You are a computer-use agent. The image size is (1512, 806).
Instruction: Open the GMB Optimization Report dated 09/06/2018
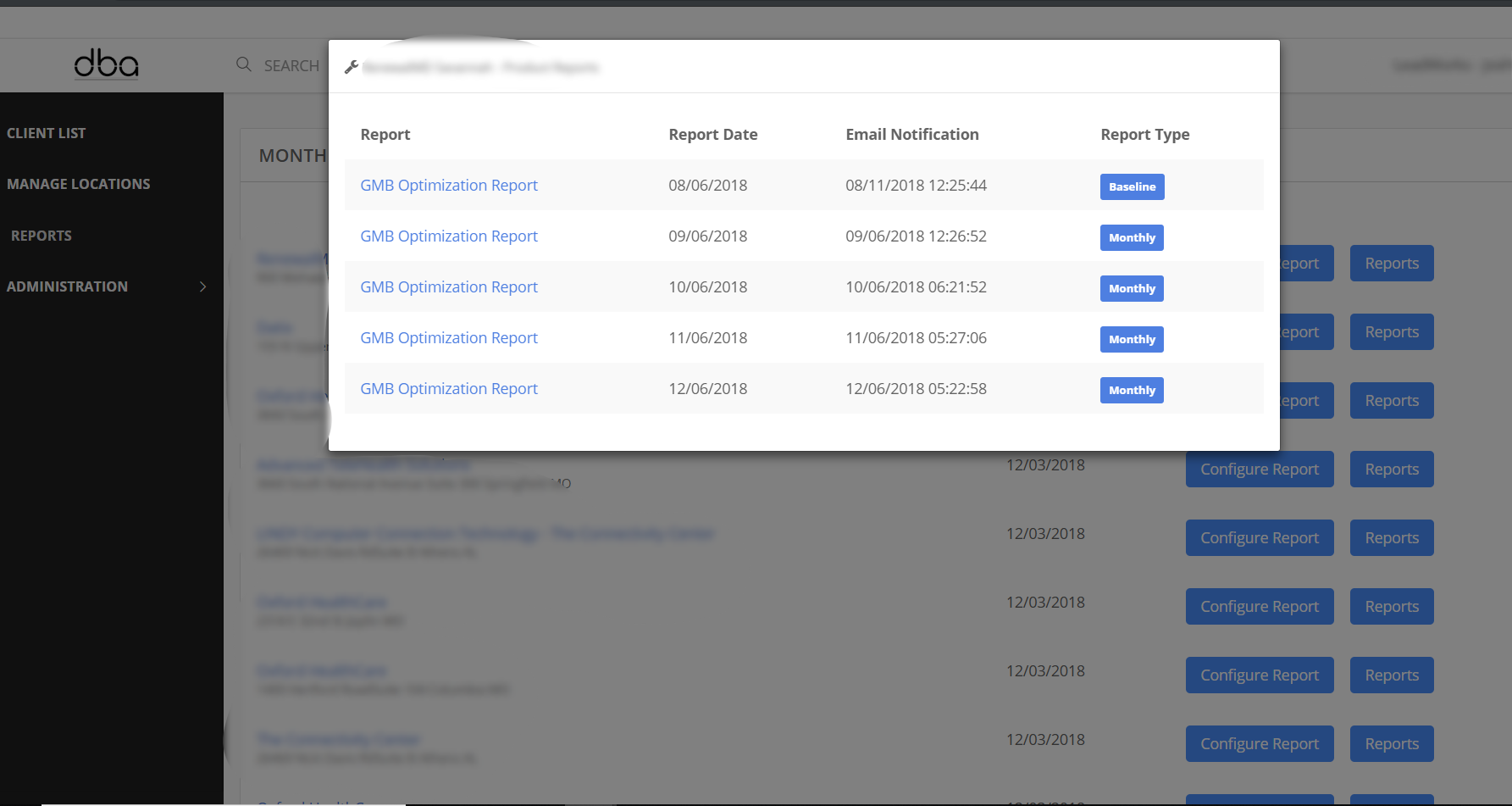pos(449,236)
